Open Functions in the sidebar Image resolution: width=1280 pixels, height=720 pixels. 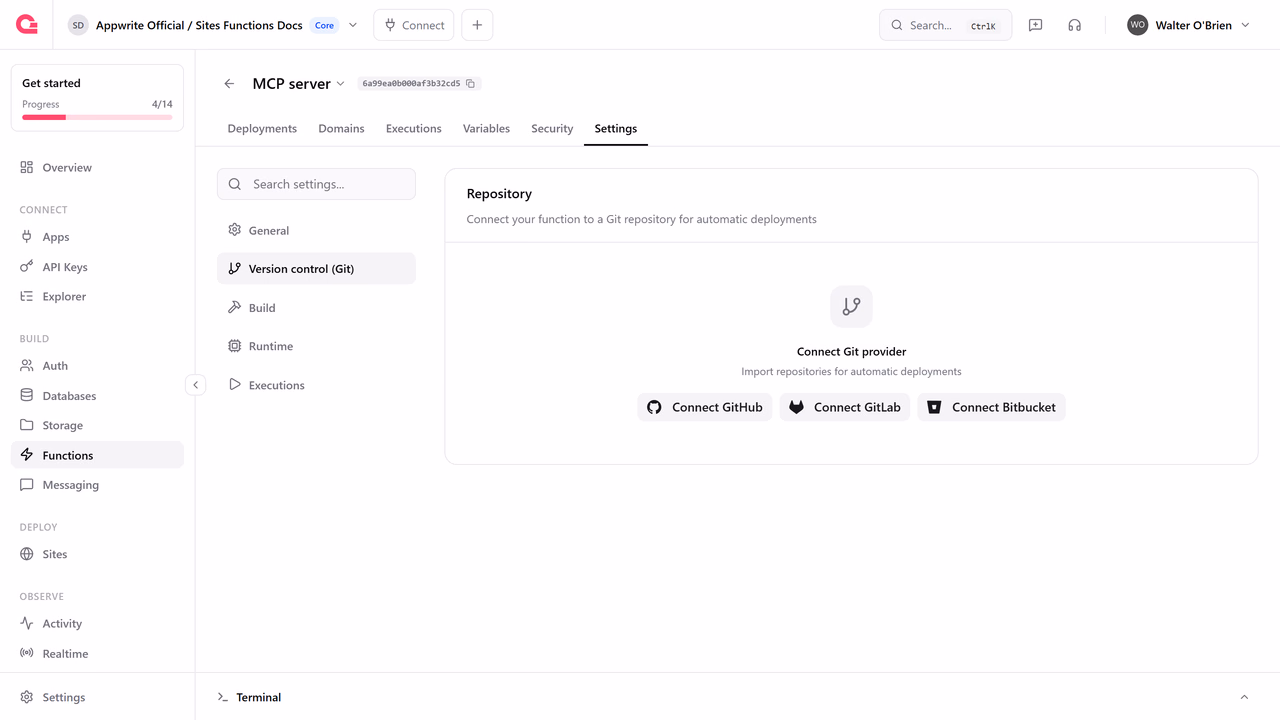97,455
